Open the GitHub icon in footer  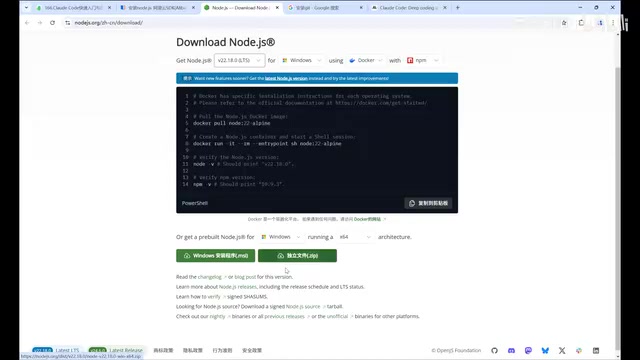click(494, 351)
